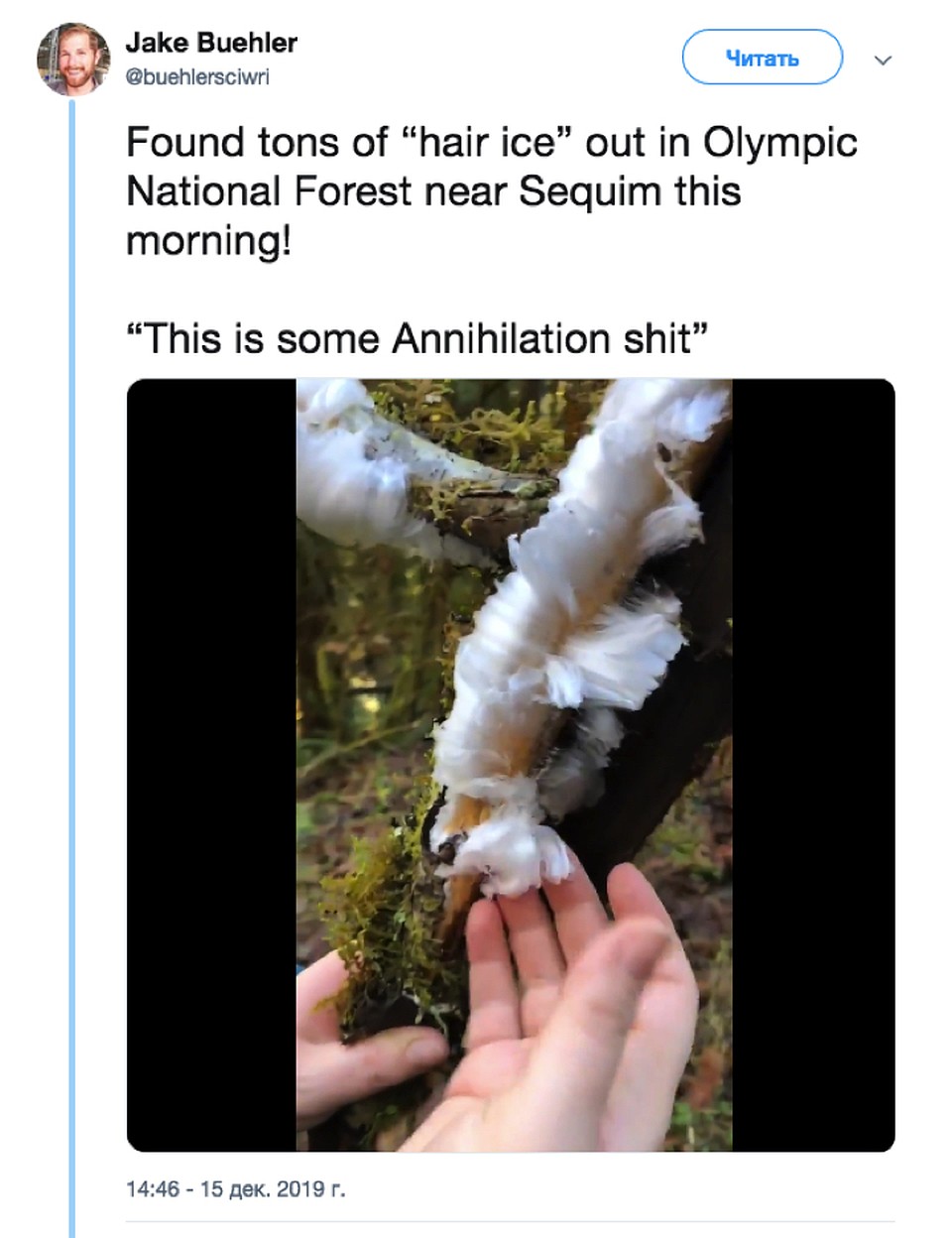Select the tweet text about Olympic National Forest
The width and height of the screenshot is (952, 1238).
click(x=492, y=191)
